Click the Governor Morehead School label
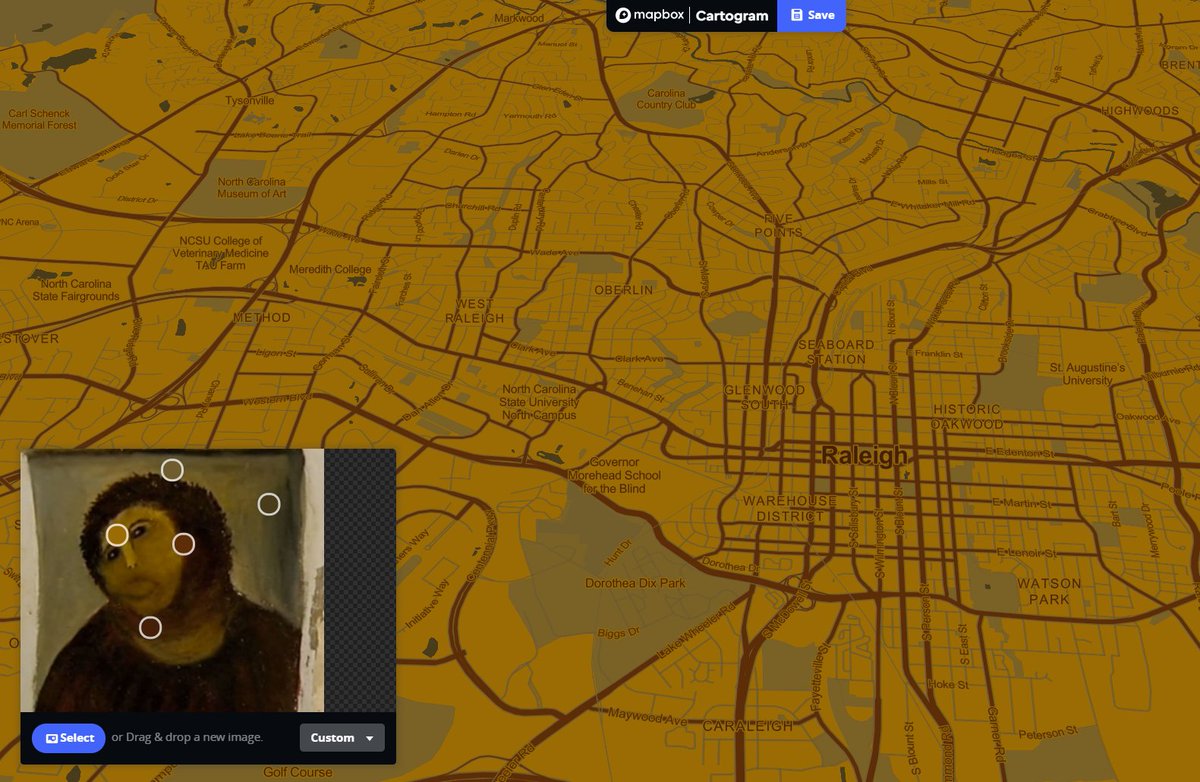The height and width of the screenshot is (782, 1200). click(x=615, y=476)
